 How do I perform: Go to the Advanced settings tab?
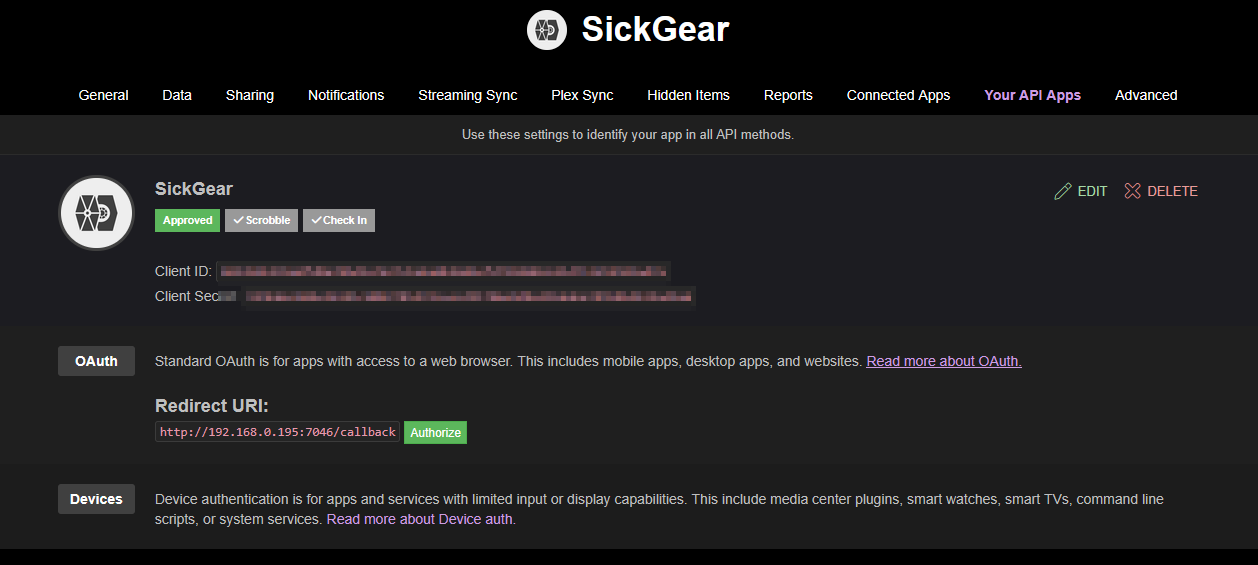pyautogui.click(x=1146, y=95)
